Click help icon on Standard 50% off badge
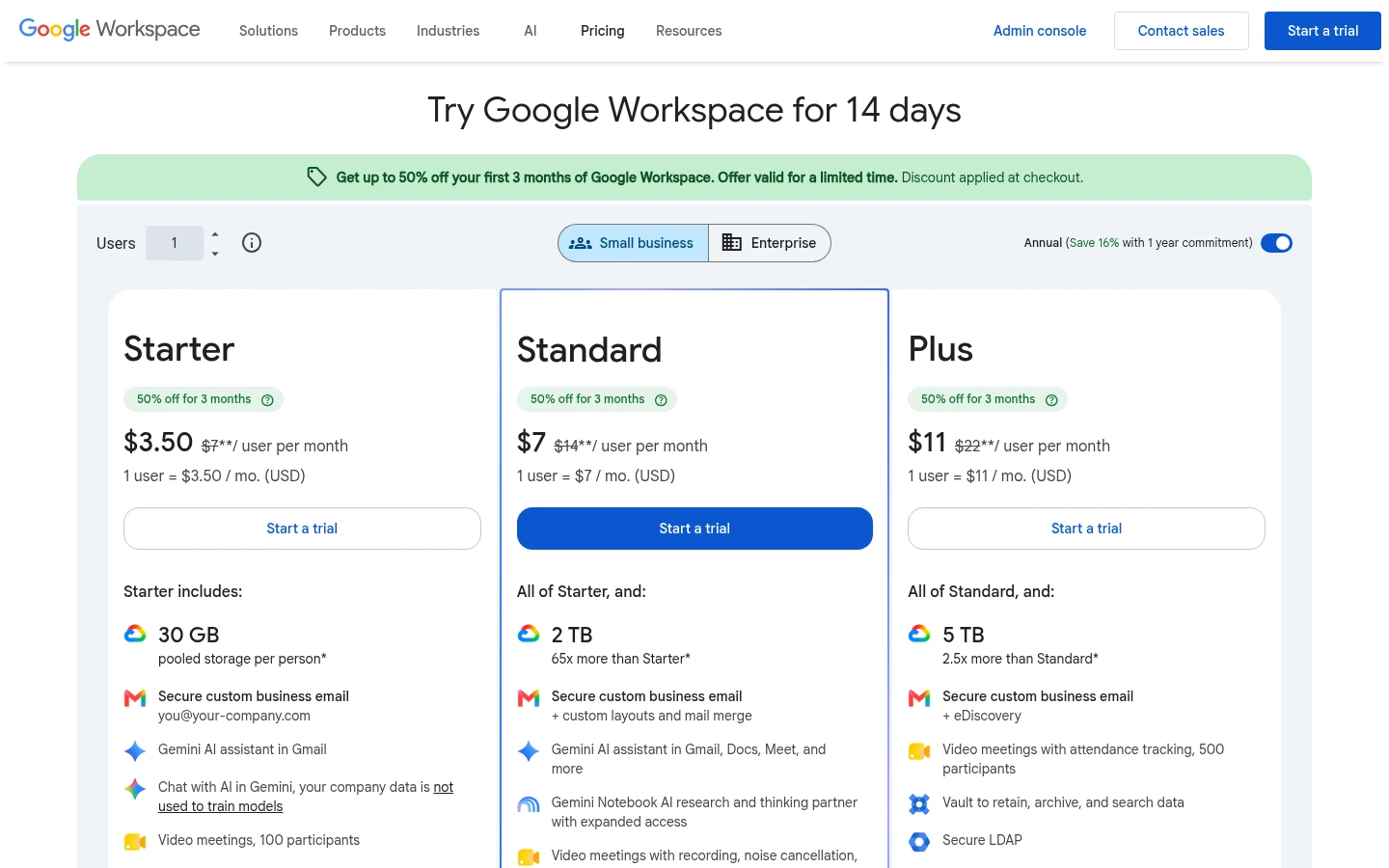1389x868 pixels. [x=661, y=399]
